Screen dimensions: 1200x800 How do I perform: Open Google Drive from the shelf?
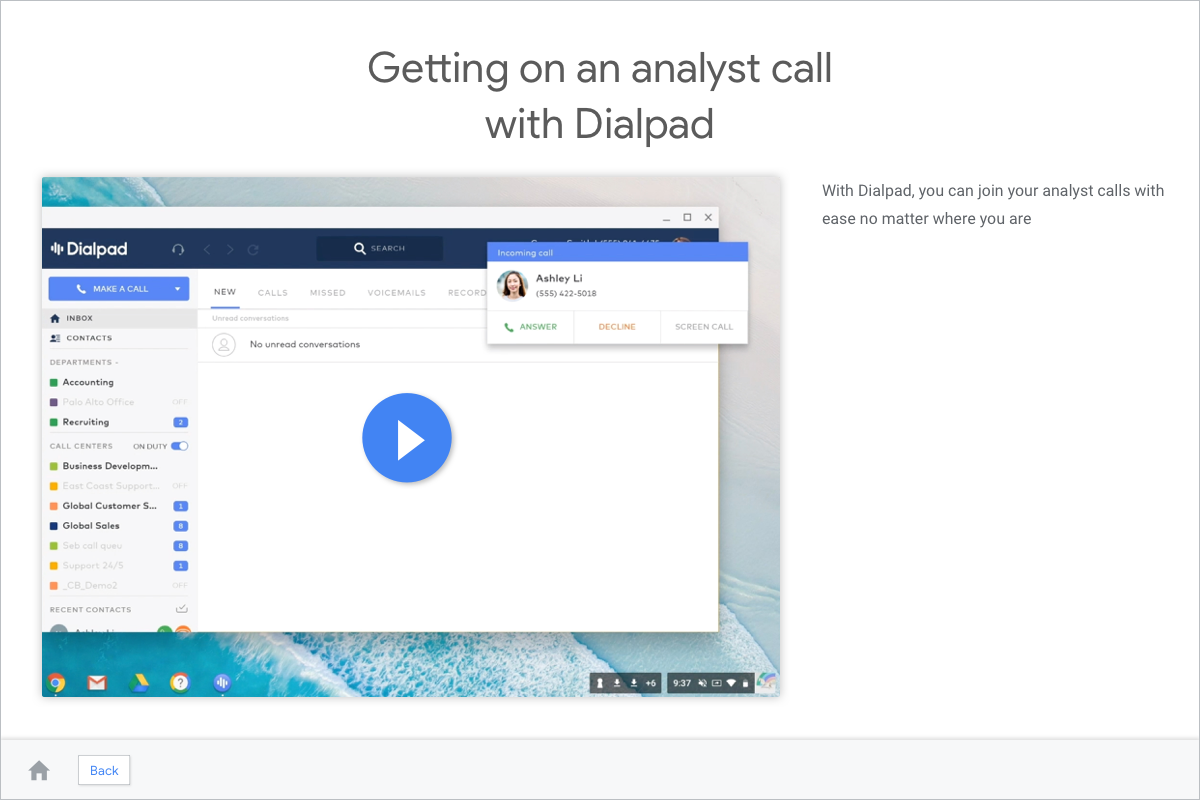(x=138, y=683)
